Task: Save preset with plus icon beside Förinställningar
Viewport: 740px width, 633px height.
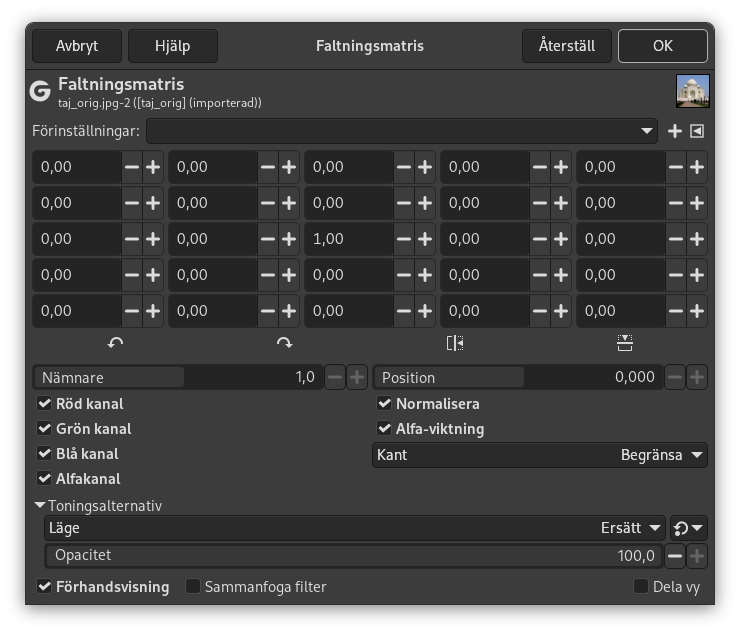Action: coord(675,131)
